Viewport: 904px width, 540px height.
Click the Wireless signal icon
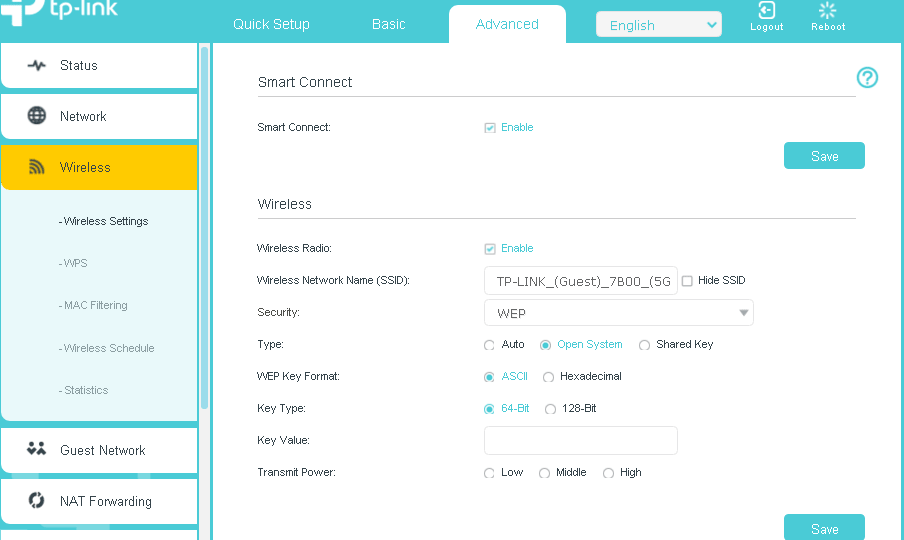point(37,167)
